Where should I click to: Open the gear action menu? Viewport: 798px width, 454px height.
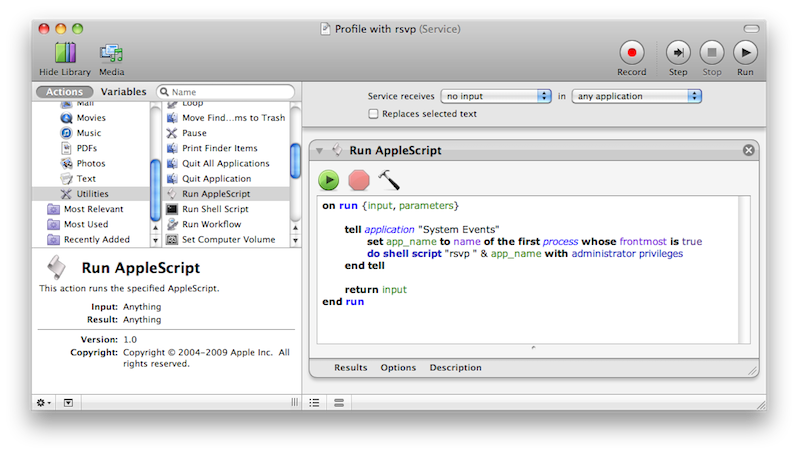tap(44, 403)
